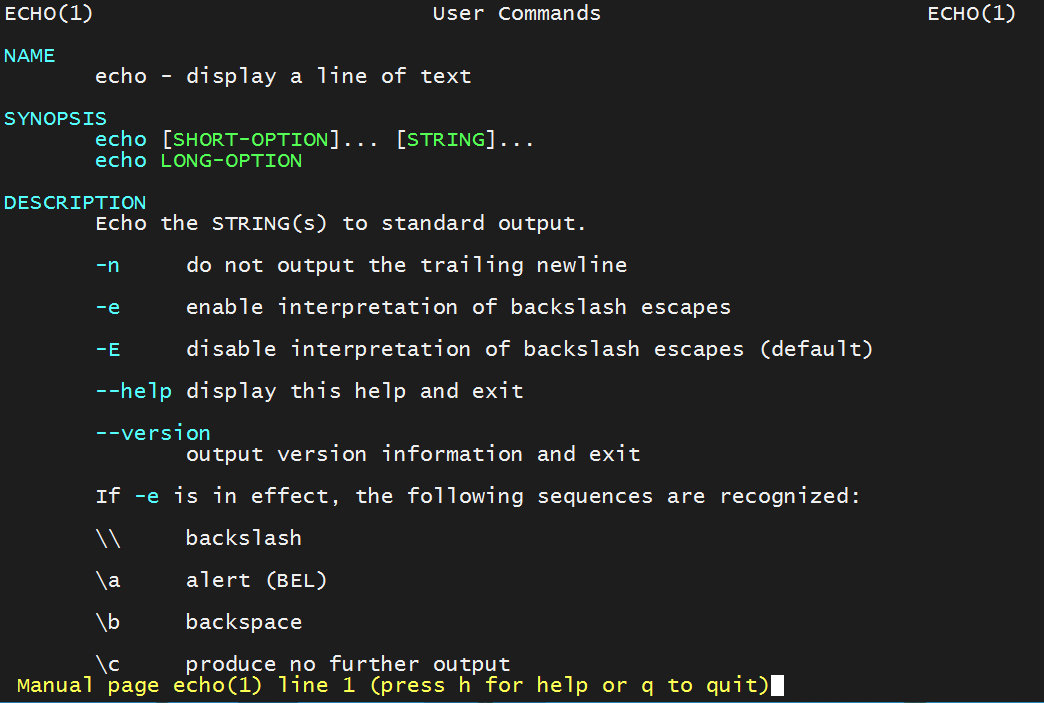
Task: Click the --version option text
Action: (x=153, y=433)
